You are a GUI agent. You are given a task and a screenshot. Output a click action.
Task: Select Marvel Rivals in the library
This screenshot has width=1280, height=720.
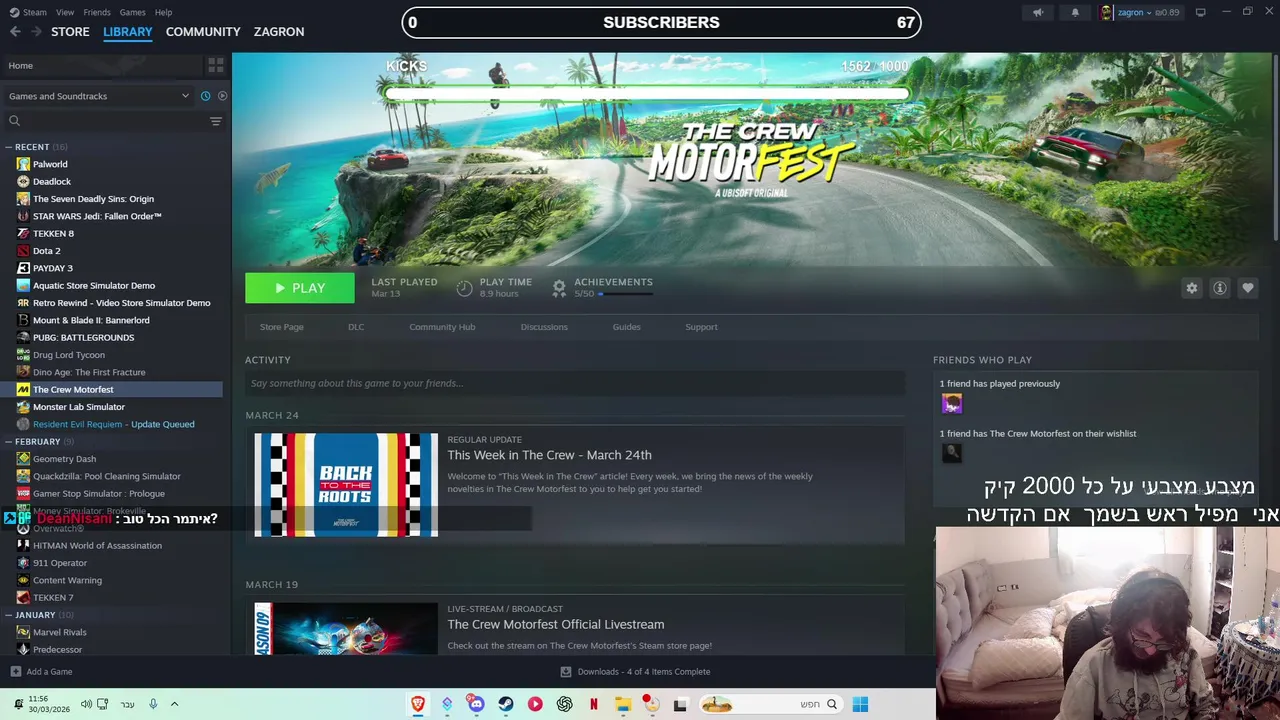(60, 632)
